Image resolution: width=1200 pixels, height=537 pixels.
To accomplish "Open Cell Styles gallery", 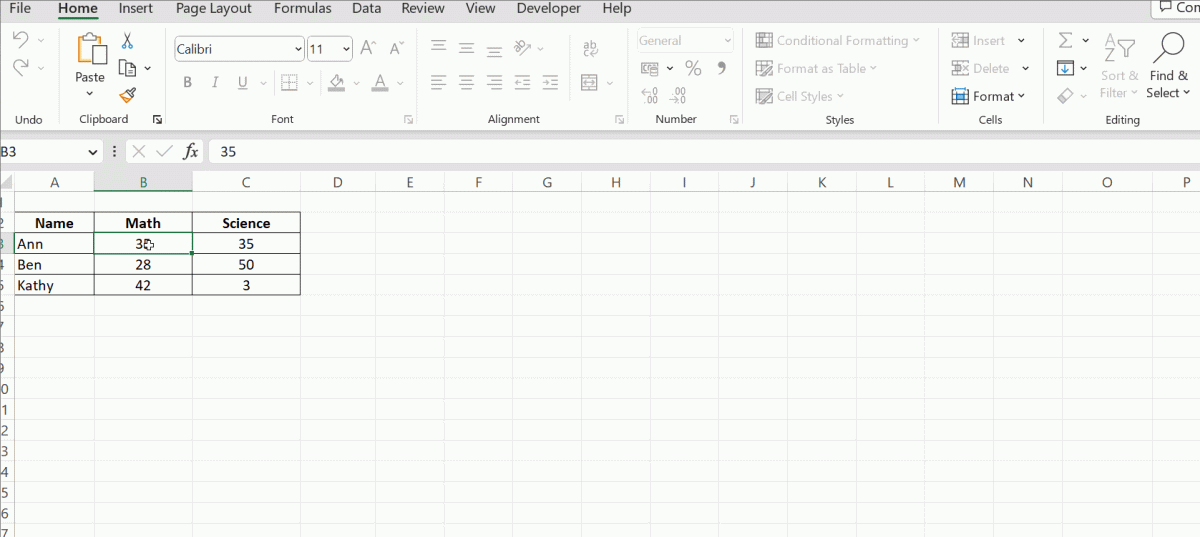I will tap(800, 96).
